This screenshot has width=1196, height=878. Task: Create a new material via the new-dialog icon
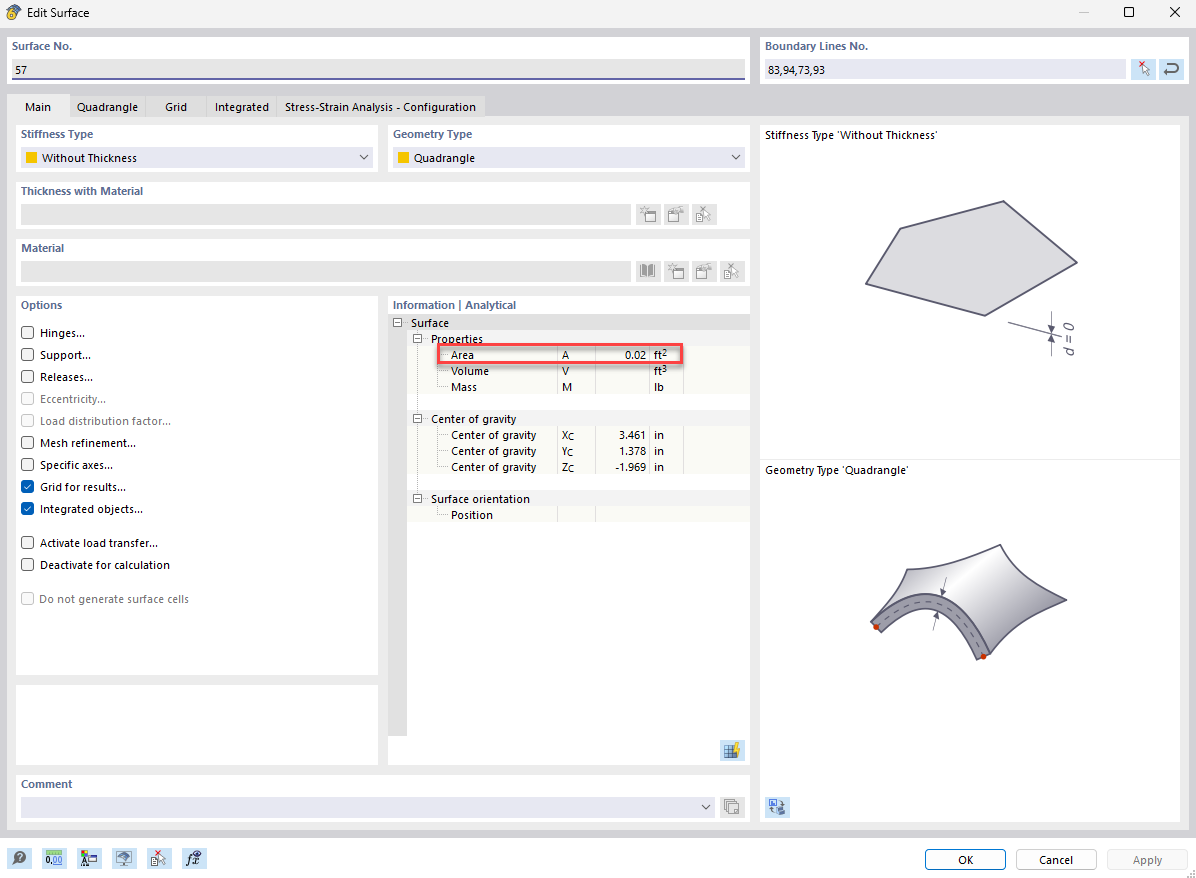click(x=676, y=271)
